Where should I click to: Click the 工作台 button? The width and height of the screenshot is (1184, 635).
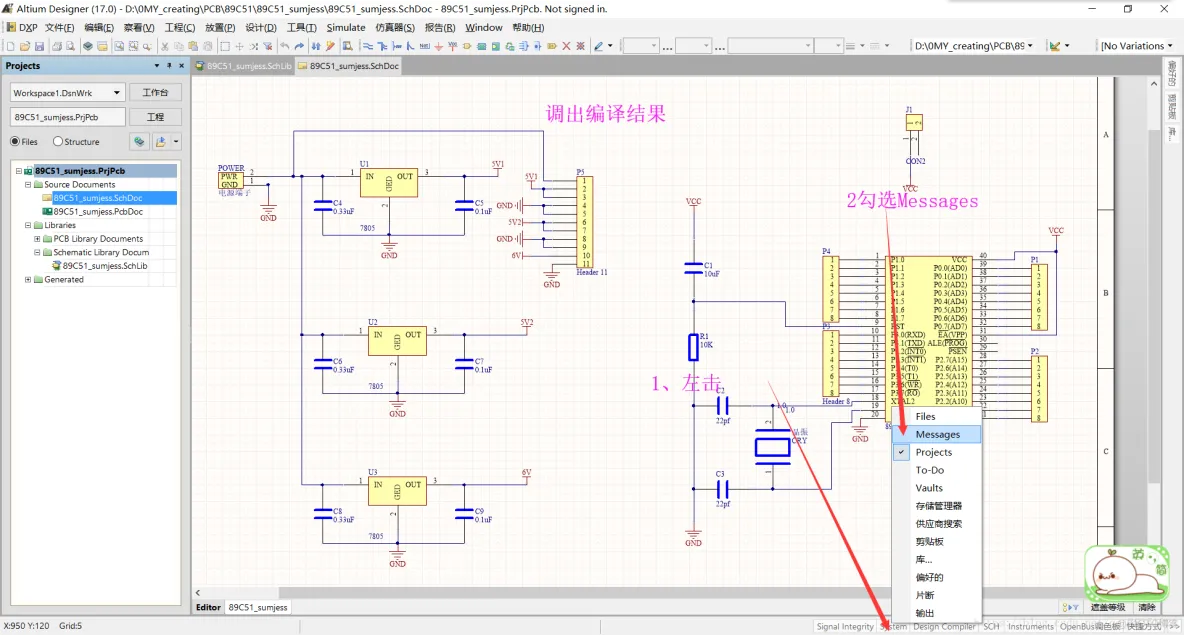(156, 93)
